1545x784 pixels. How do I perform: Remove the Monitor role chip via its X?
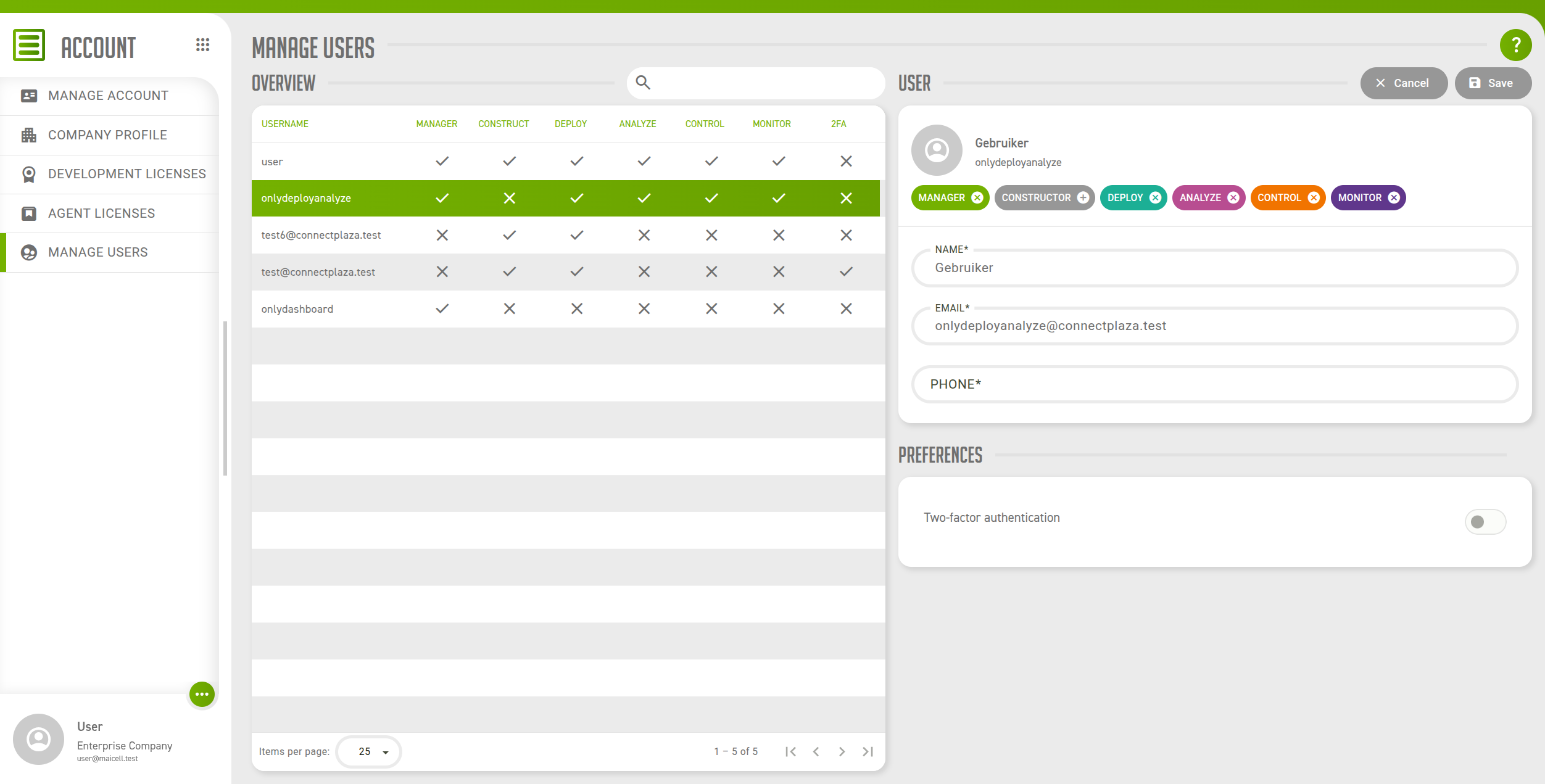pyautogui.click(x=1394, y=198)
